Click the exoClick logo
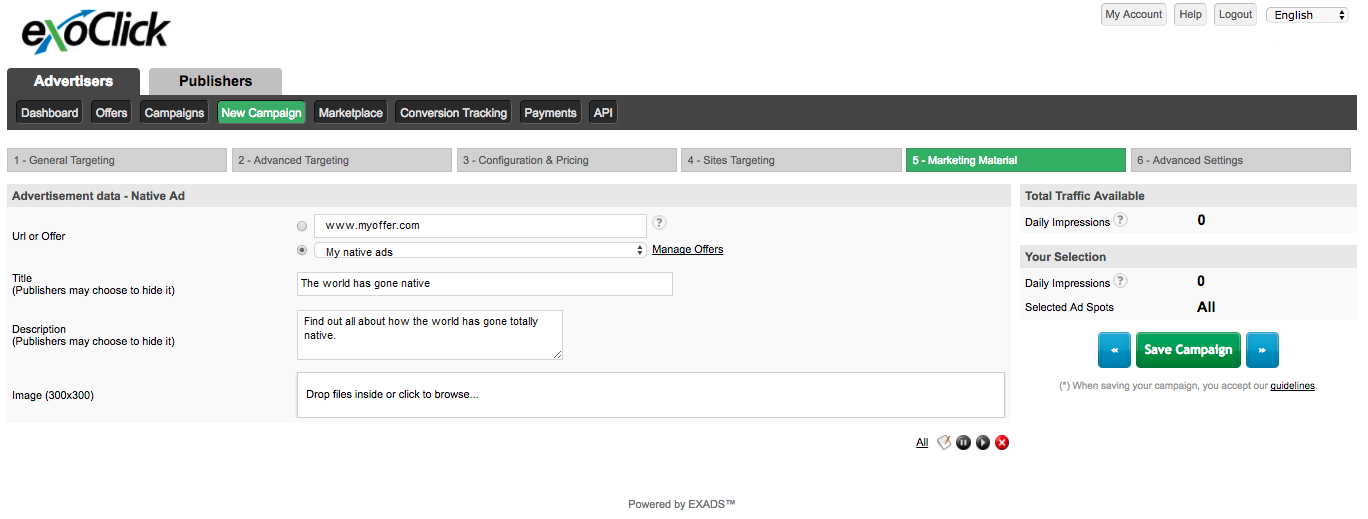 [95, 32]
